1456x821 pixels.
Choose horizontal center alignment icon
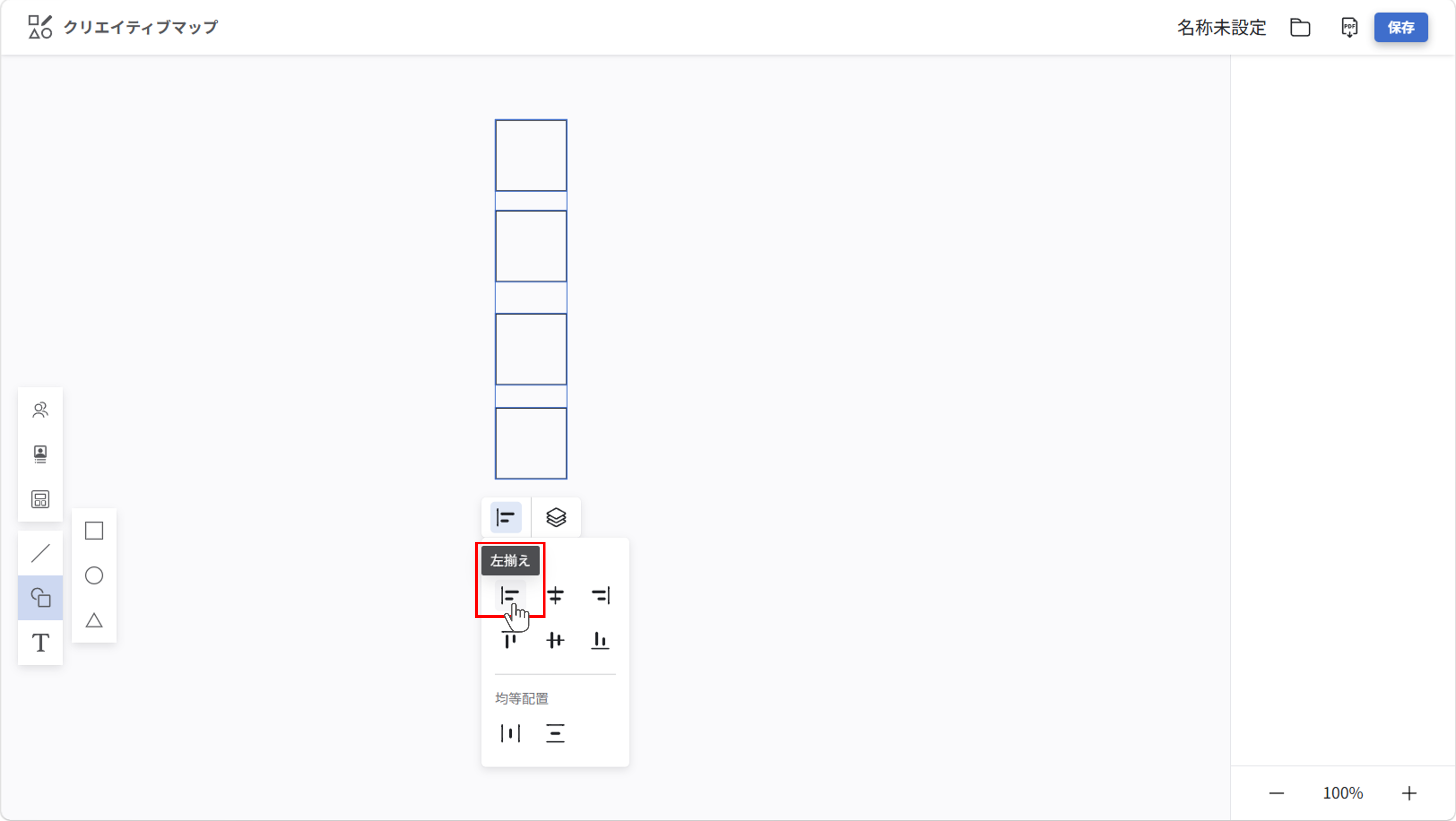click(x=555, y=595)
